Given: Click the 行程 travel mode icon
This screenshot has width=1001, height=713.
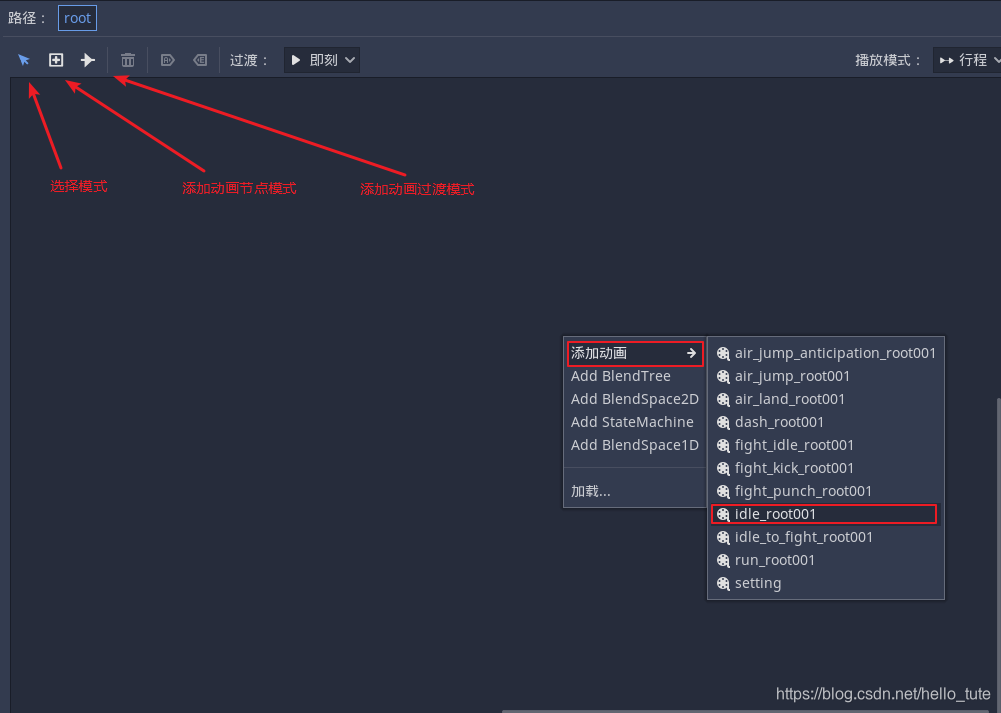Looking at the screenshot, I should click(947, 61).
